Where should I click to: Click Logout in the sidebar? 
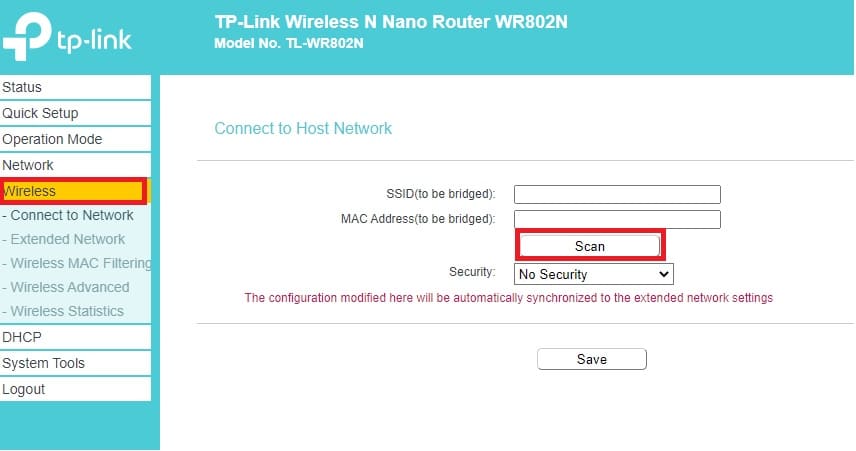pos(75,389)
